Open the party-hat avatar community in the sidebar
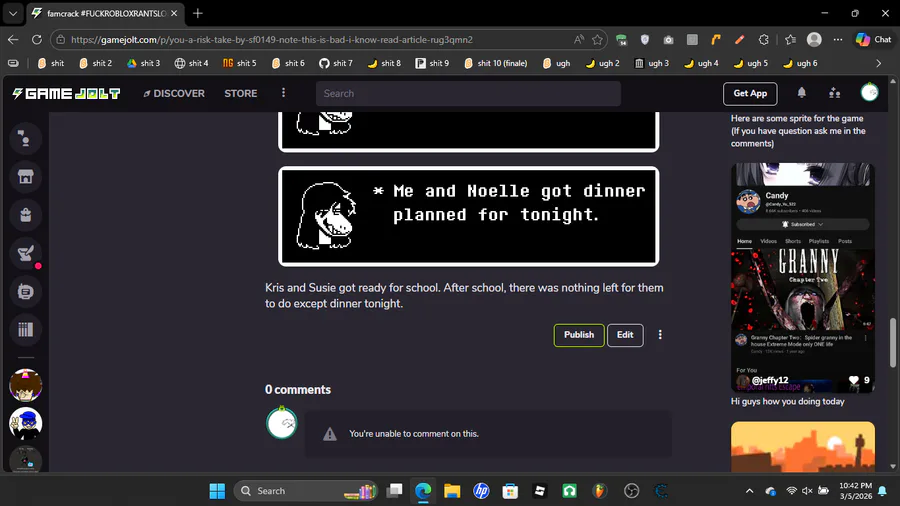The image size is (900, 506). pyautogui.click(x=25, y=385)
